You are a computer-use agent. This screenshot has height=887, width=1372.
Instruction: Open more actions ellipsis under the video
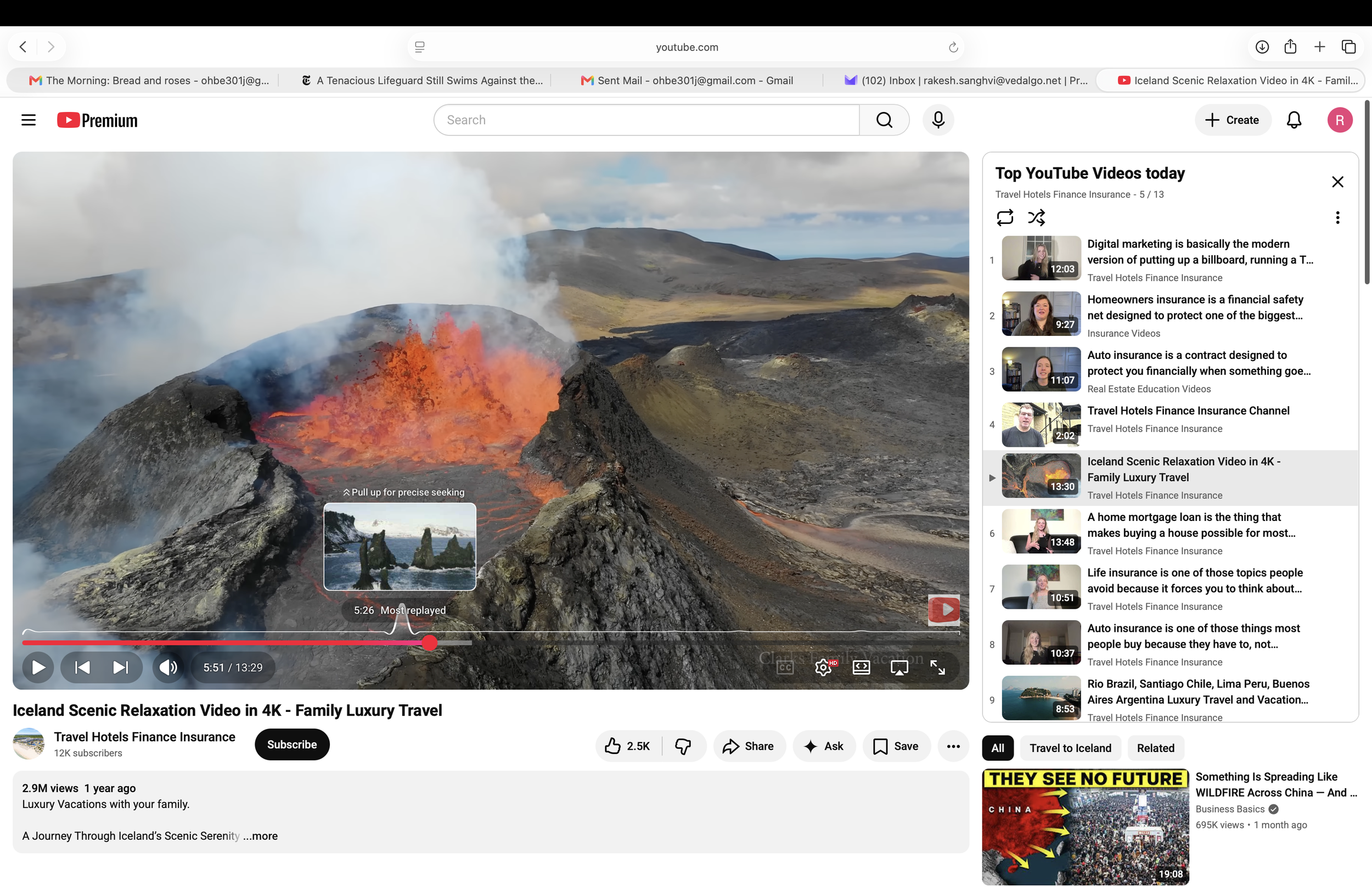click(953, 746)
